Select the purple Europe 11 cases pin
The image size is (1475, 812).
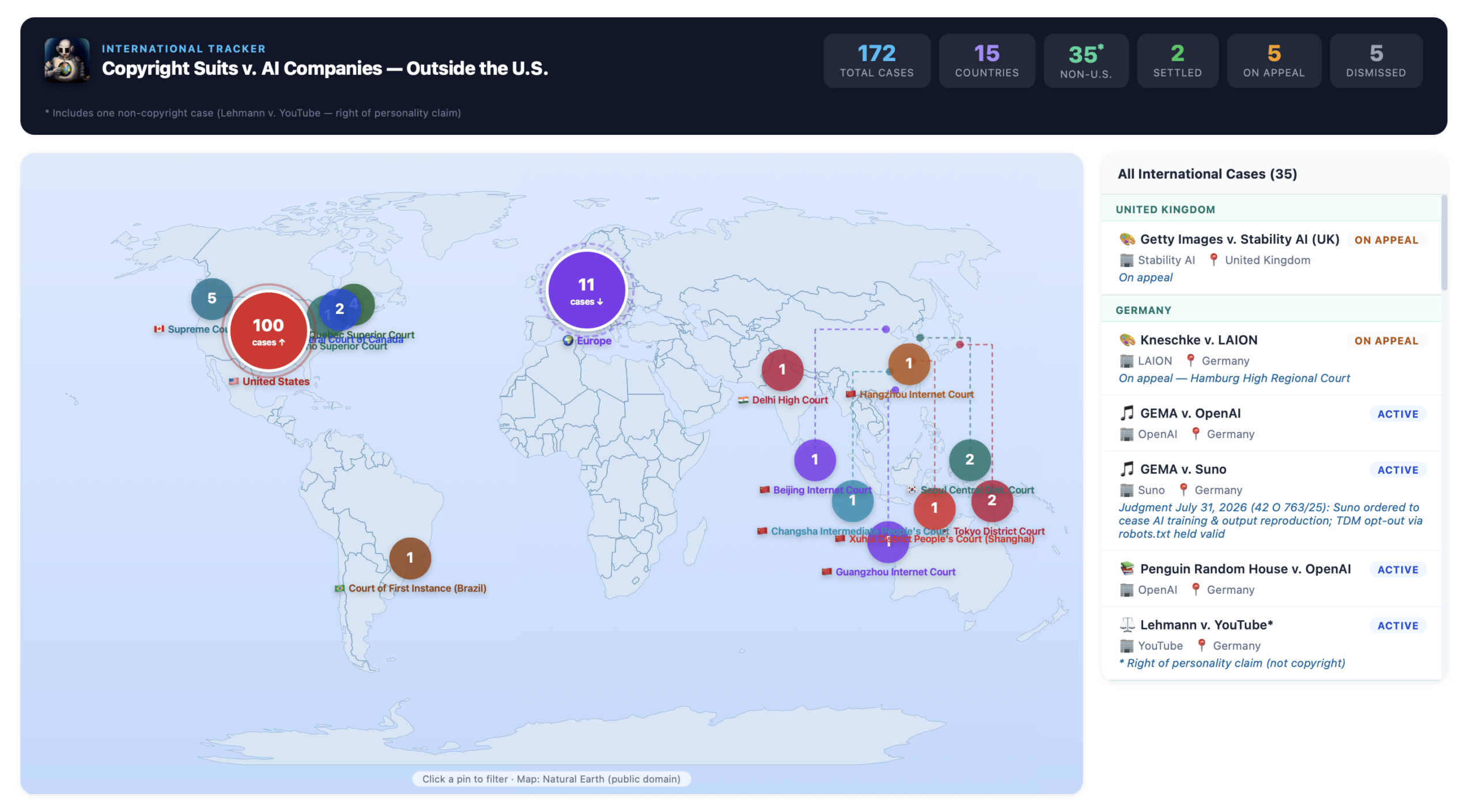[x=586, y=291]
